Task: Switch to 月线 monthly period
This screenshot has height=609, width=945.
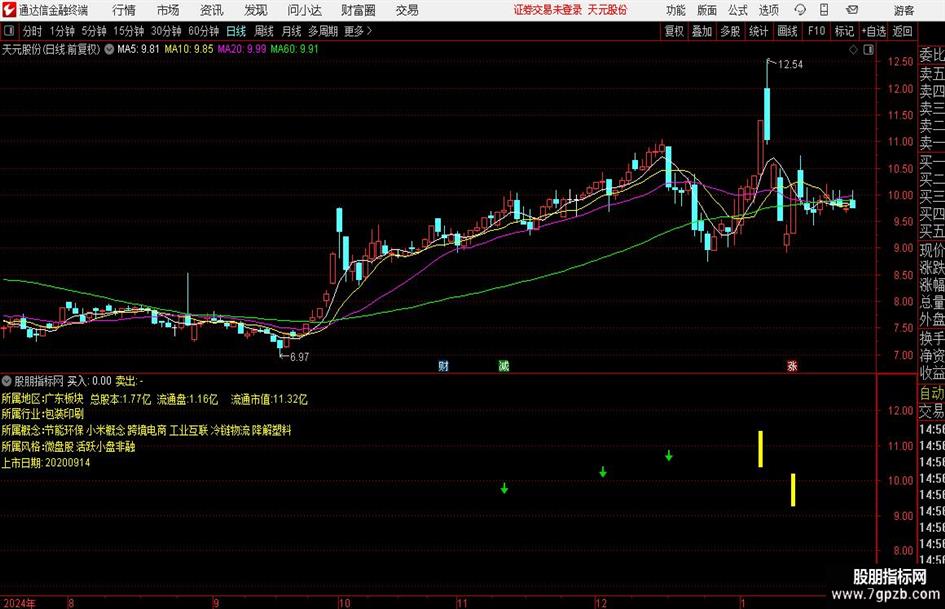Action: [291, 31]
